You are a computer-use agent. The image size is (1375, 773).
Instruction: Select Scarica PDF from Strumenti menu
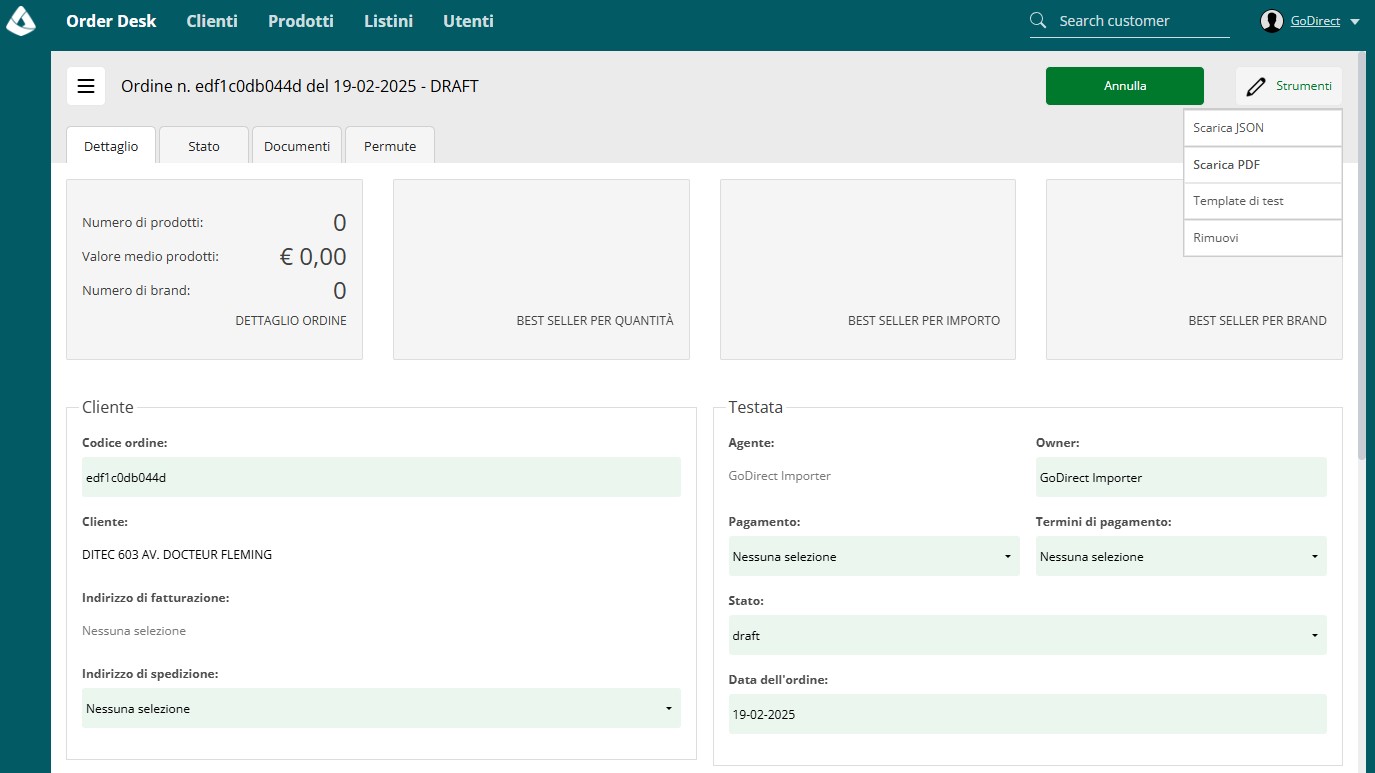(1262, 165)
